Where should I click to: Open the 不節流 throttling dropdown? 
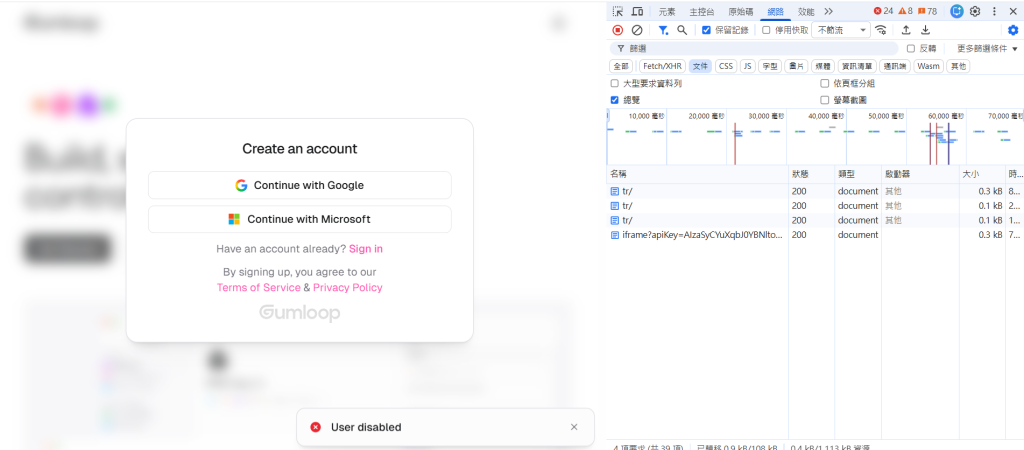tap(840, 30)
